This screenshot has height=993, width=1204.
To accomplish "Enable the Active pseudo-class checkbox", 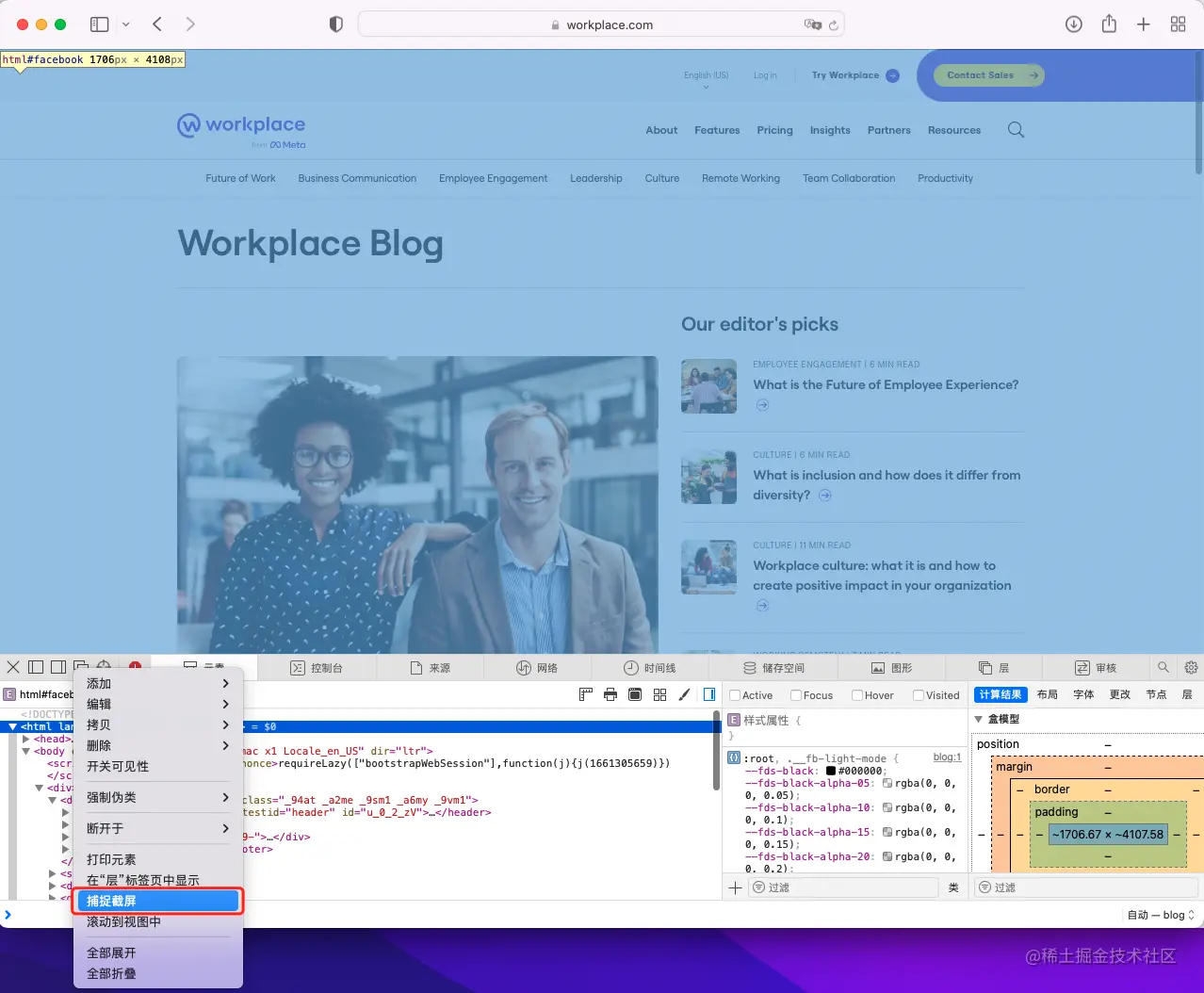I will click(x=735, y=695).
